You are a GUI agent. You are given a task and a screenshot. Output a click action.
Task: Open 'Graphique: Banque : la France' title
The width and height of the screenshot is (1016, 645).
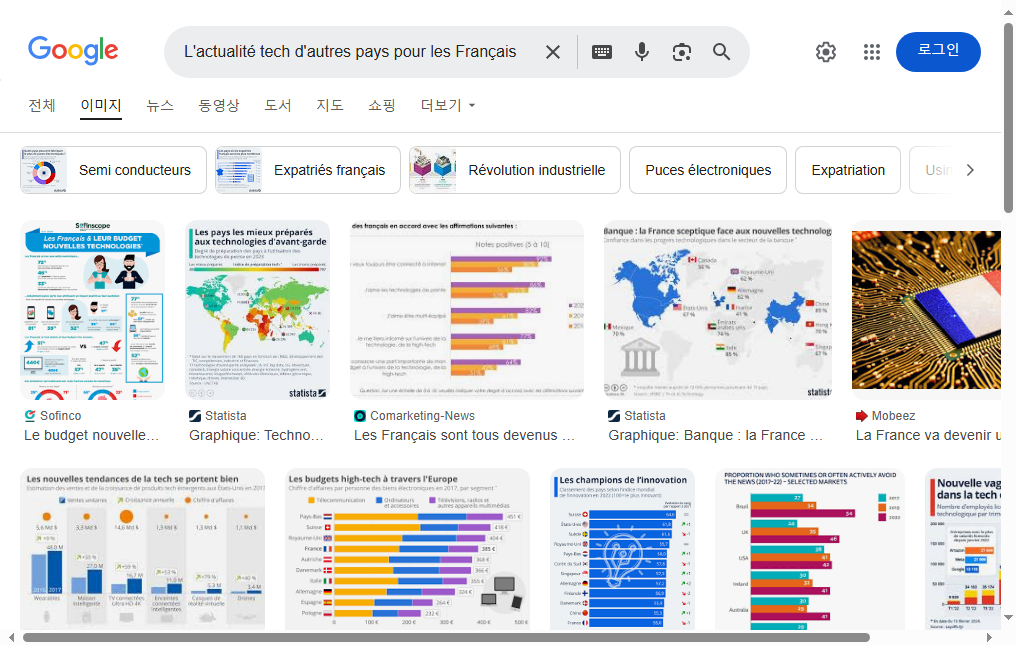tap(716, 435)
